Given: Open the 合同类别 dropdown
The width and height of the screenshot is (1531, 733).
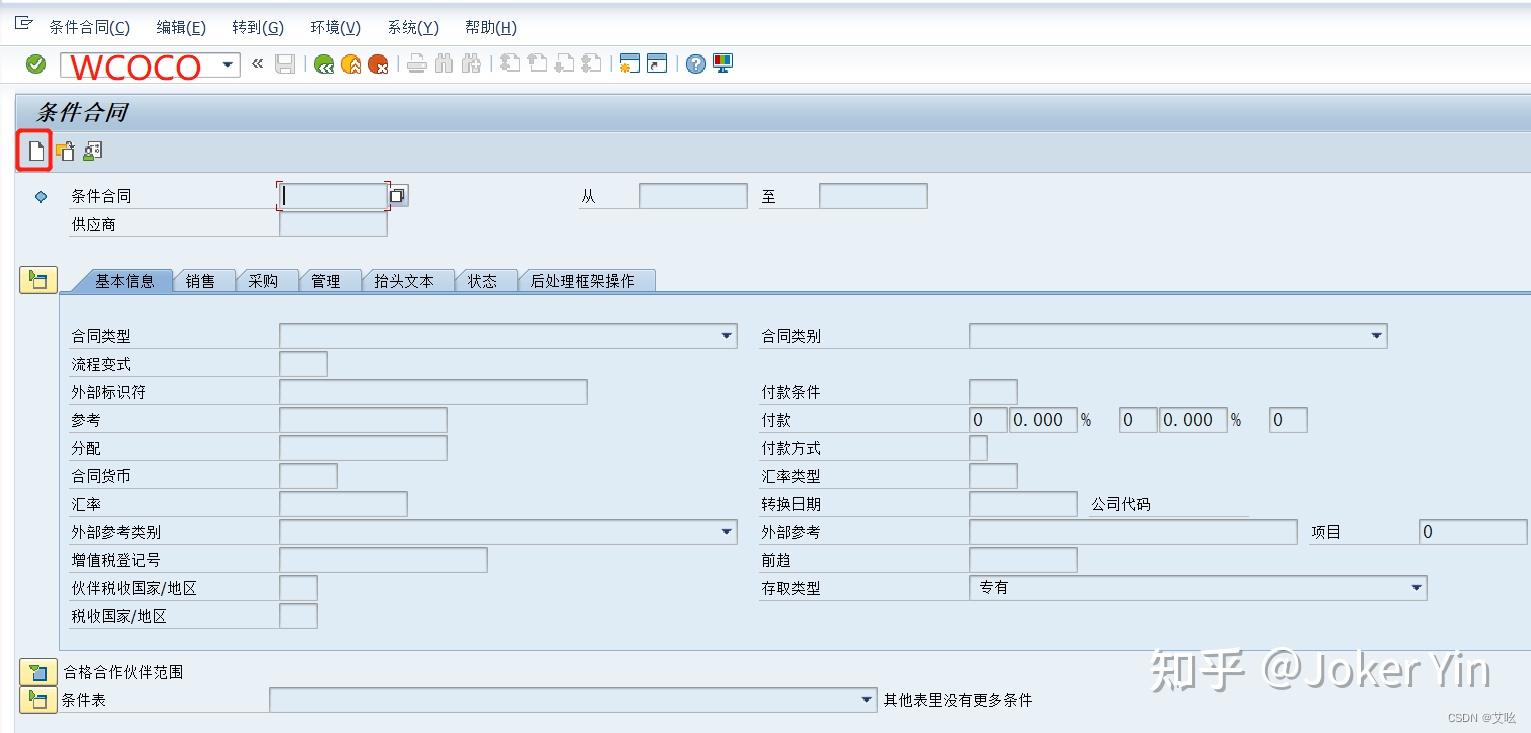Looking at the screenshot, I should 1378,336.
